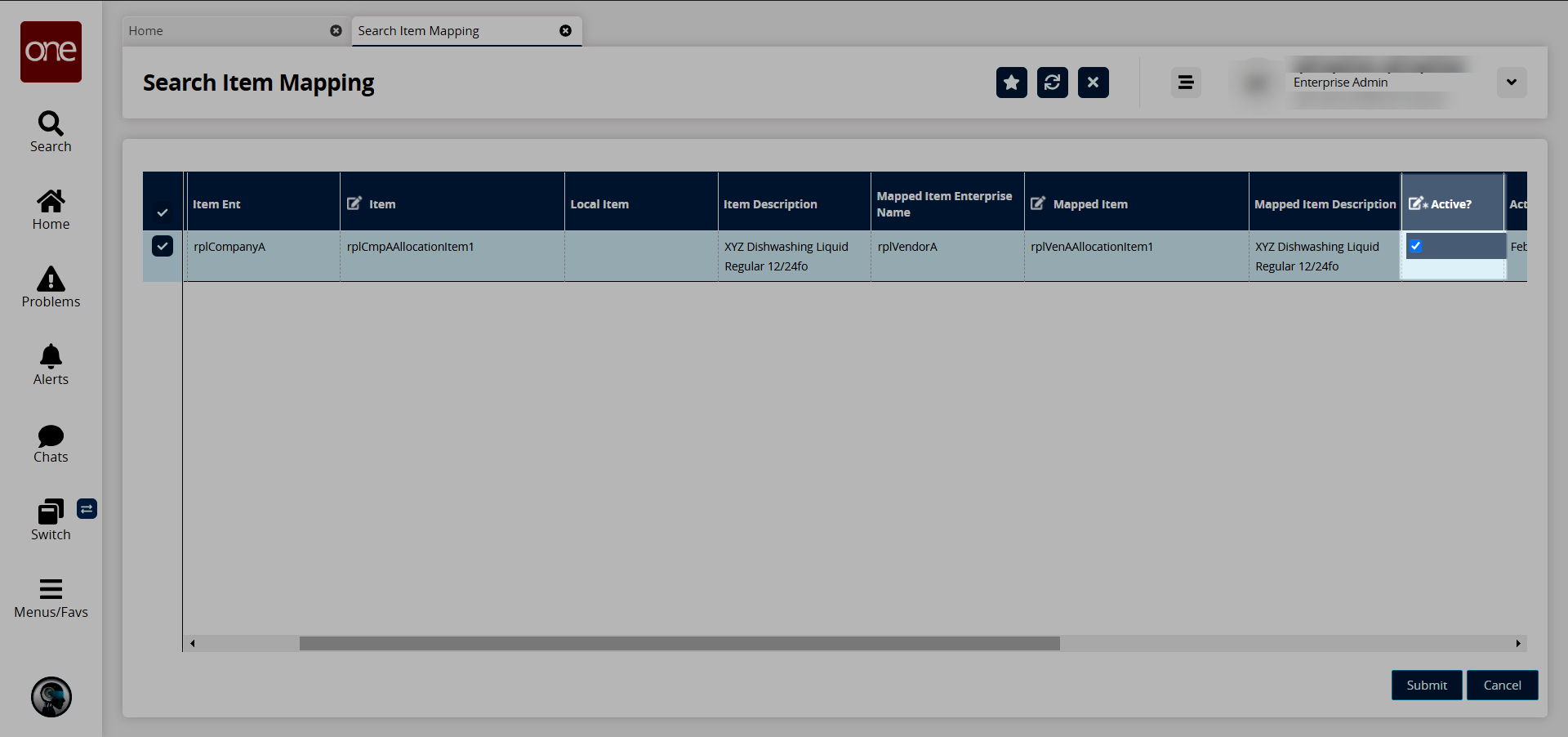Toggle the select-all rows header checkbox
The width and height of the screenshot is (1568, 737).
click(x=163, y=212)
